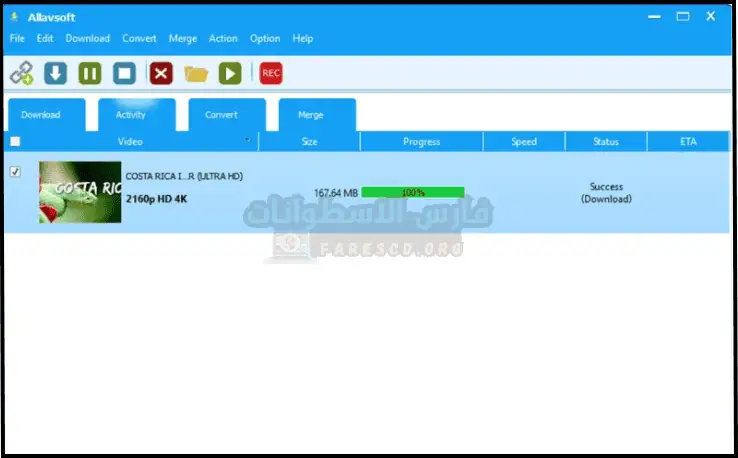
Task: Open the Option menu
Action: 265,39
